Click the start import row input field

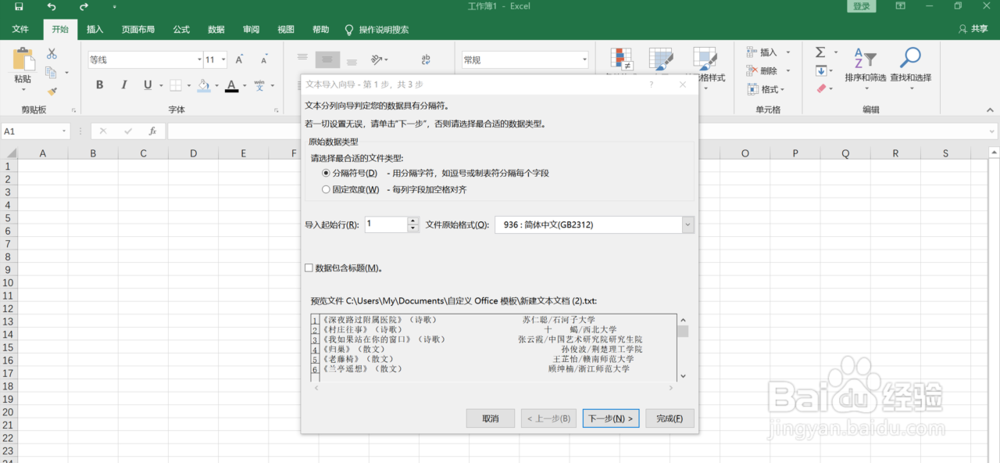click(386, 225)
